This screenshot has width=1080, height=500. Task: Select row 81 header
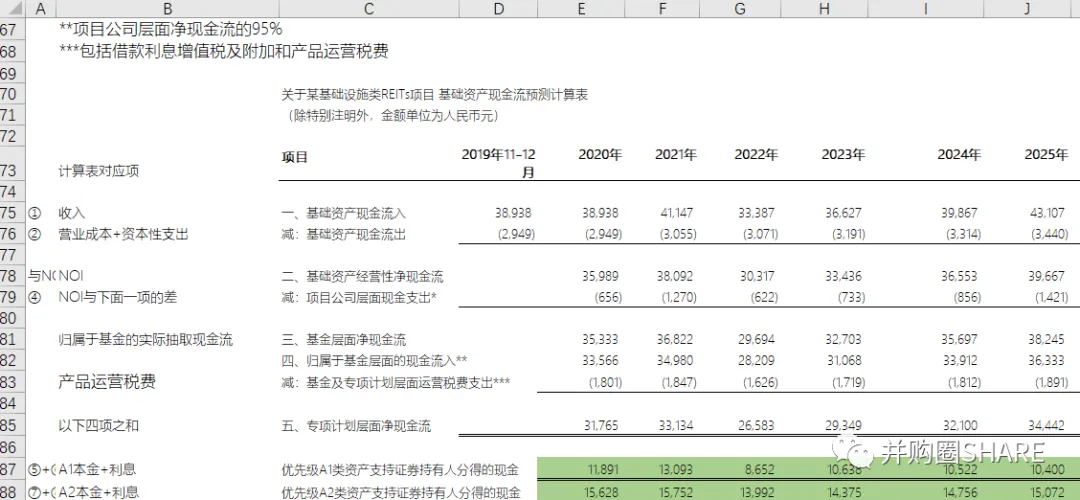pyautogui.click(x=12, y=340)
